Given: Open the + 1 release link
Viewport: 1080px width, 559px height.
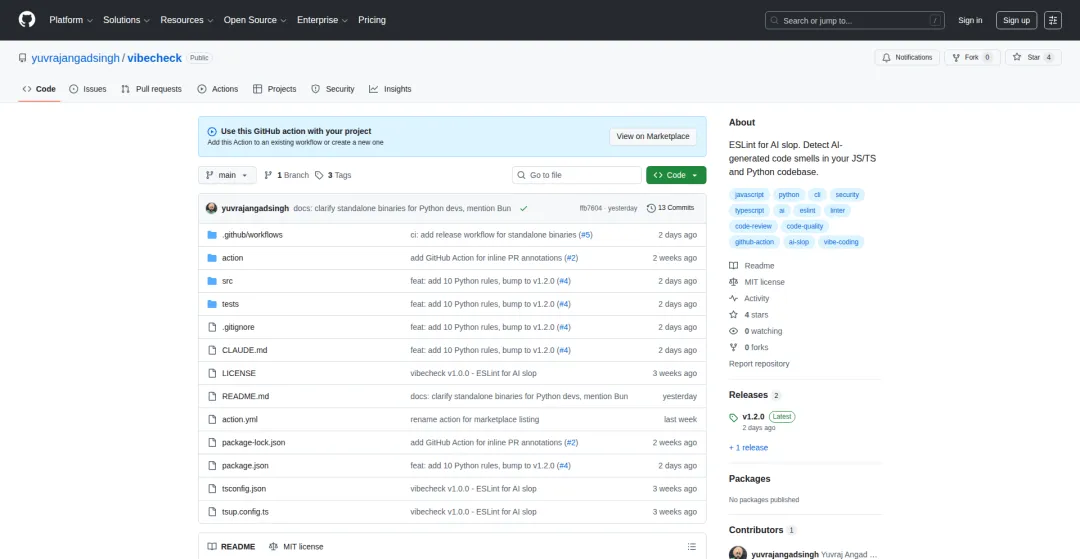Looking at the screenshot, I should tap(748, 447).
